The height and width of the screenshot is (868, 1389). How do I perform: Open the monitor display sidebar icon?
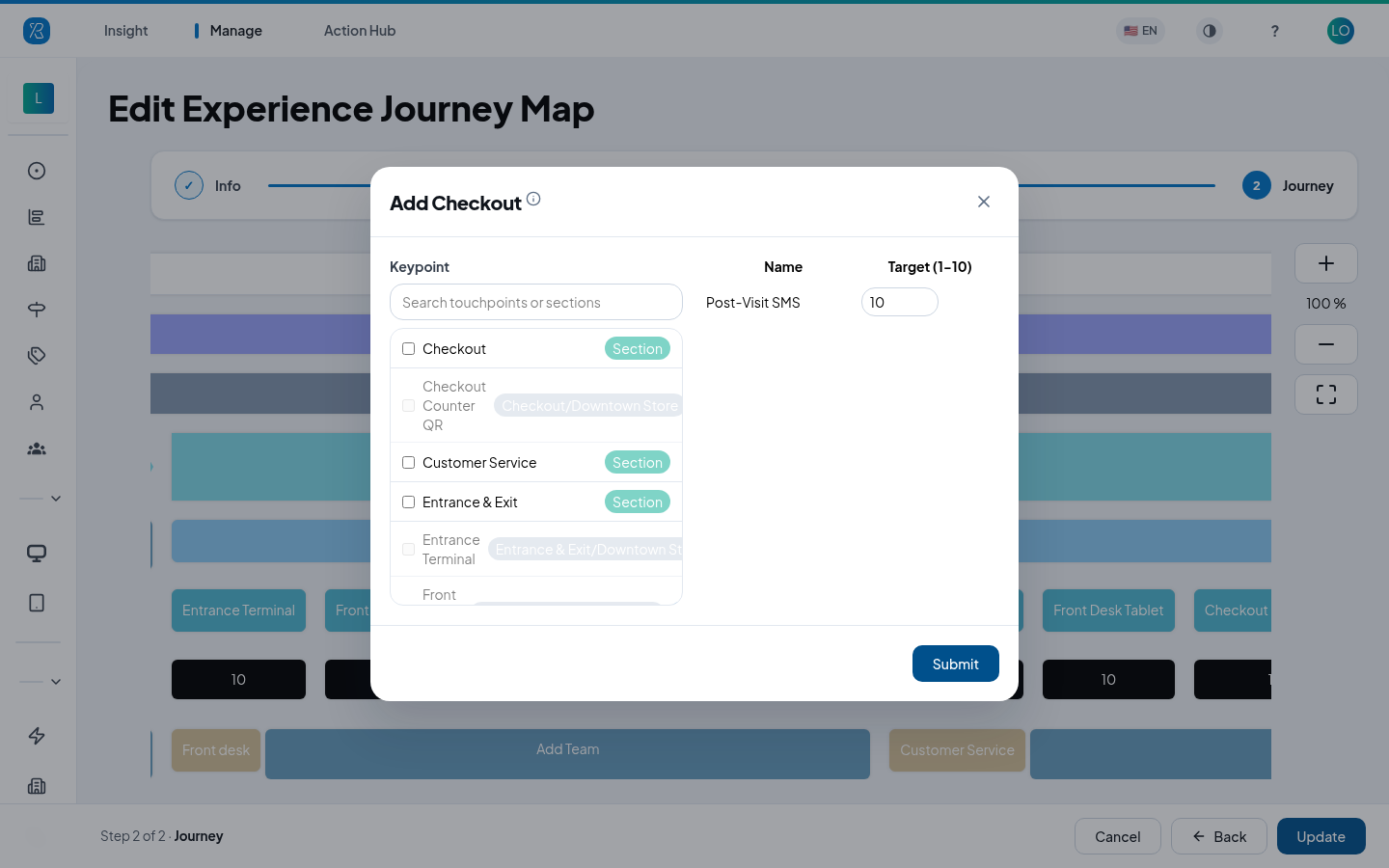point(37,554)
